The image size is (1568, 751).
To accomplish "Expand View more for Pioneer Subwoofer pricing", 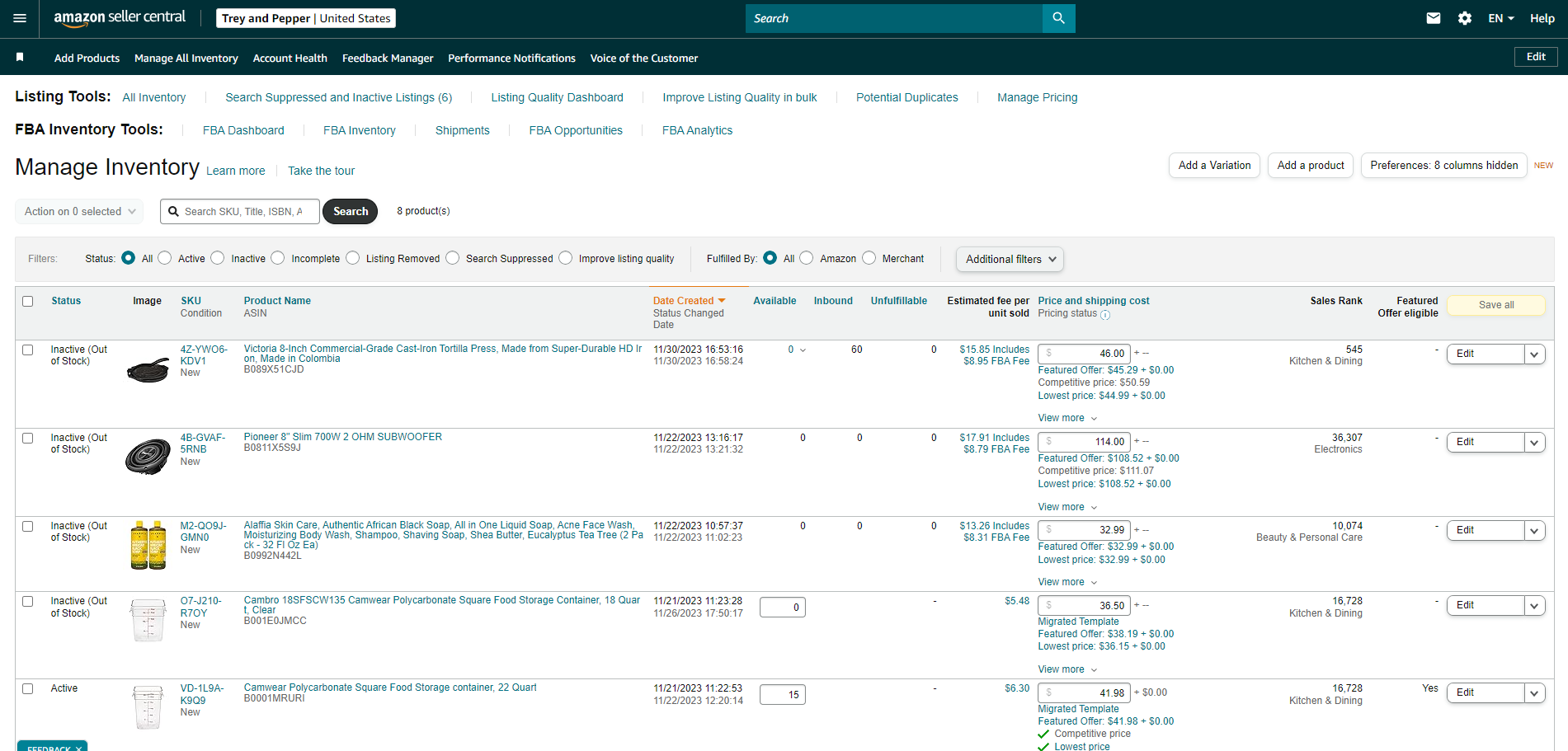I will (1067, 507).
